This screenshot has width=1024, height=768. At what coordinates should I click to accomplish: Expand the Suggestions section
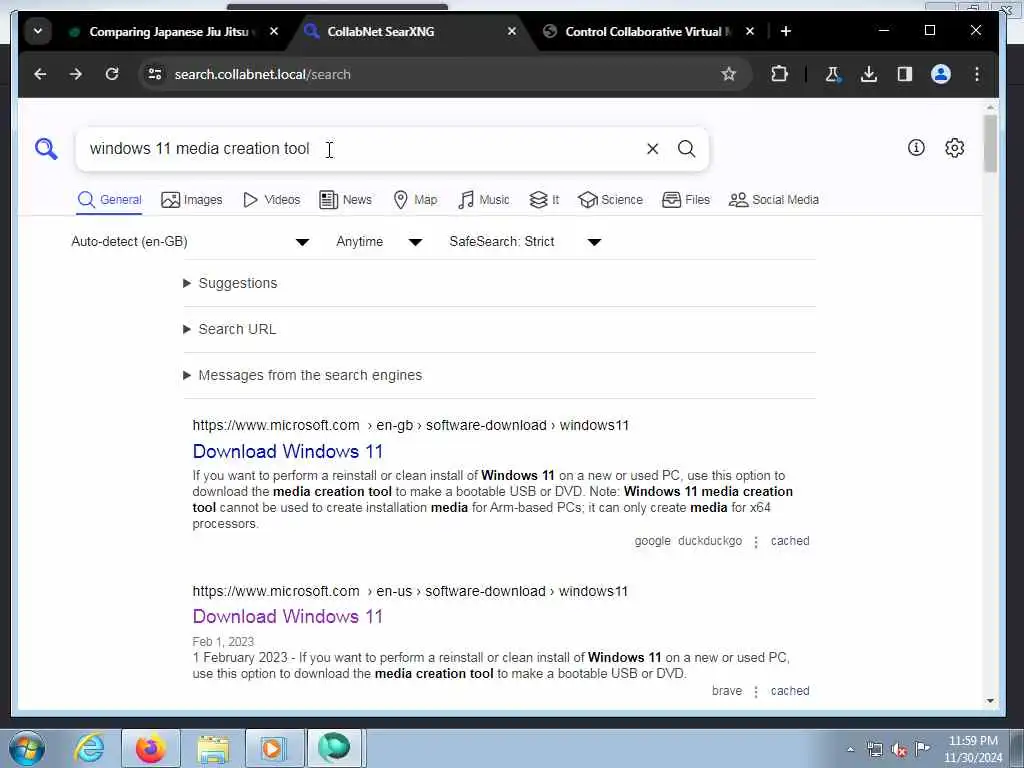tap(231, 283)
